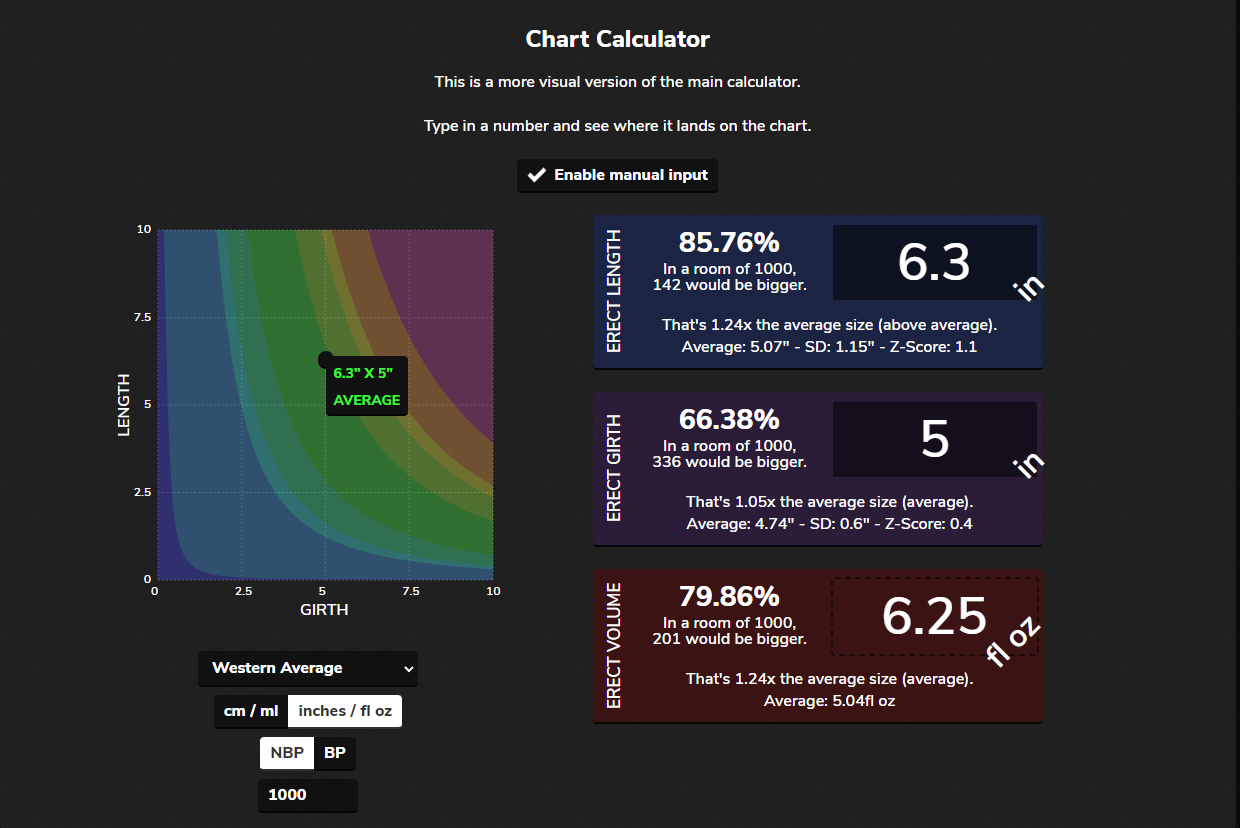The width and height of the screenshot is (1240, 828).
Task: Edit the erect length input 6.3
Action: coord(934,262)
